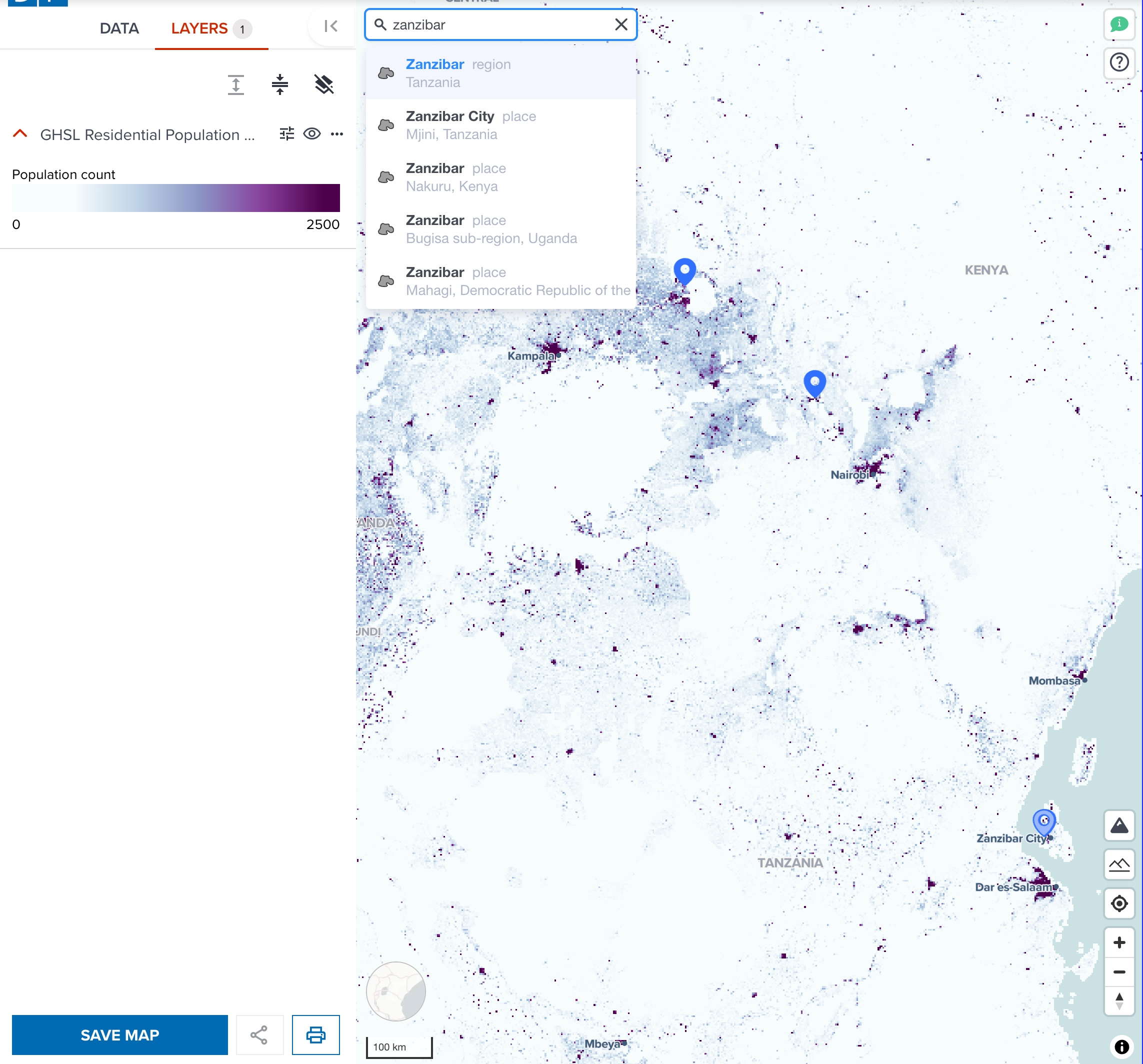Screen dimensions: 1143x1064
Task: Click the hide basemap labels icon
Action: point(323,84)
